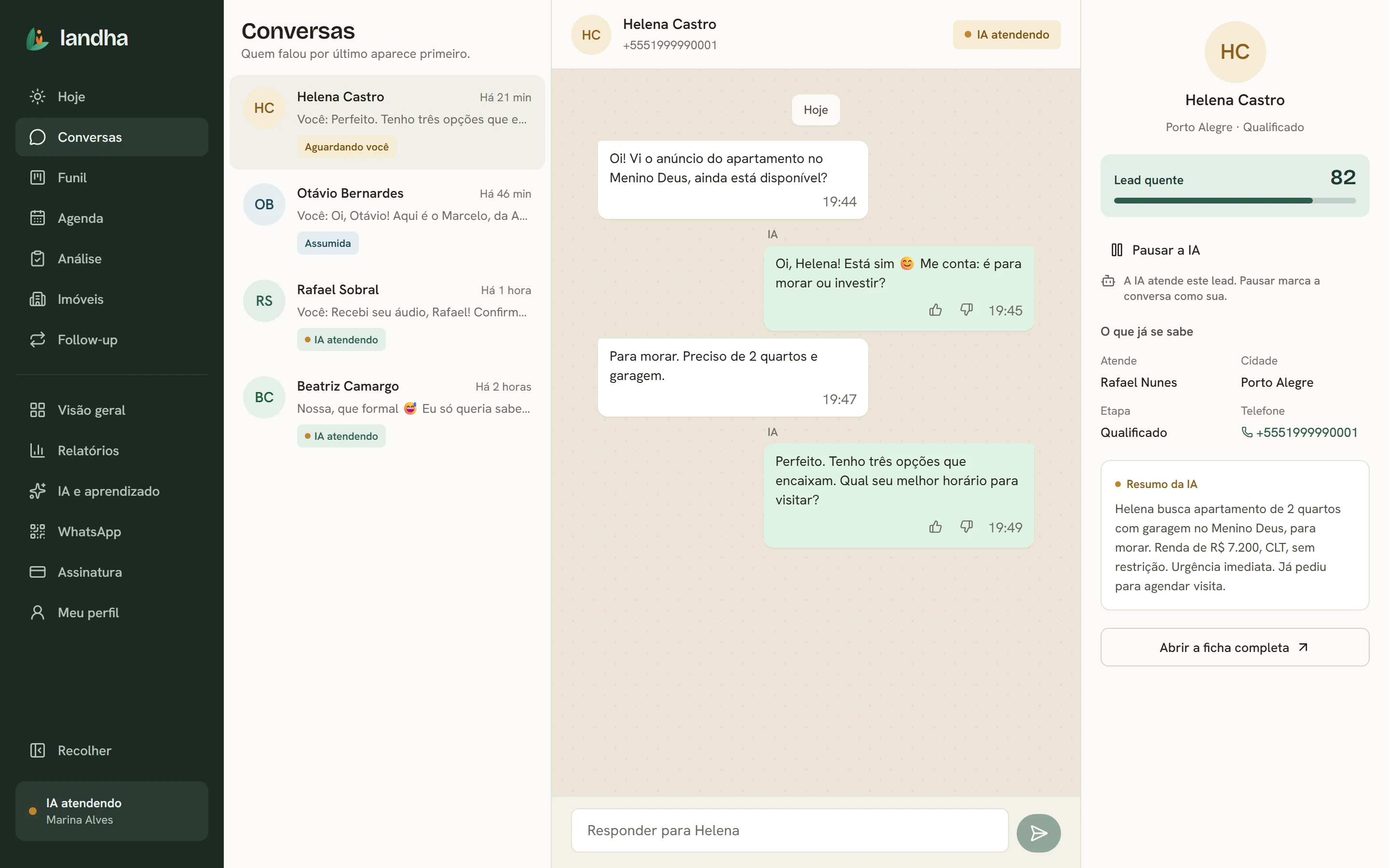
Task: Click the Follow-up repeat icon
Action: (37, 339)
